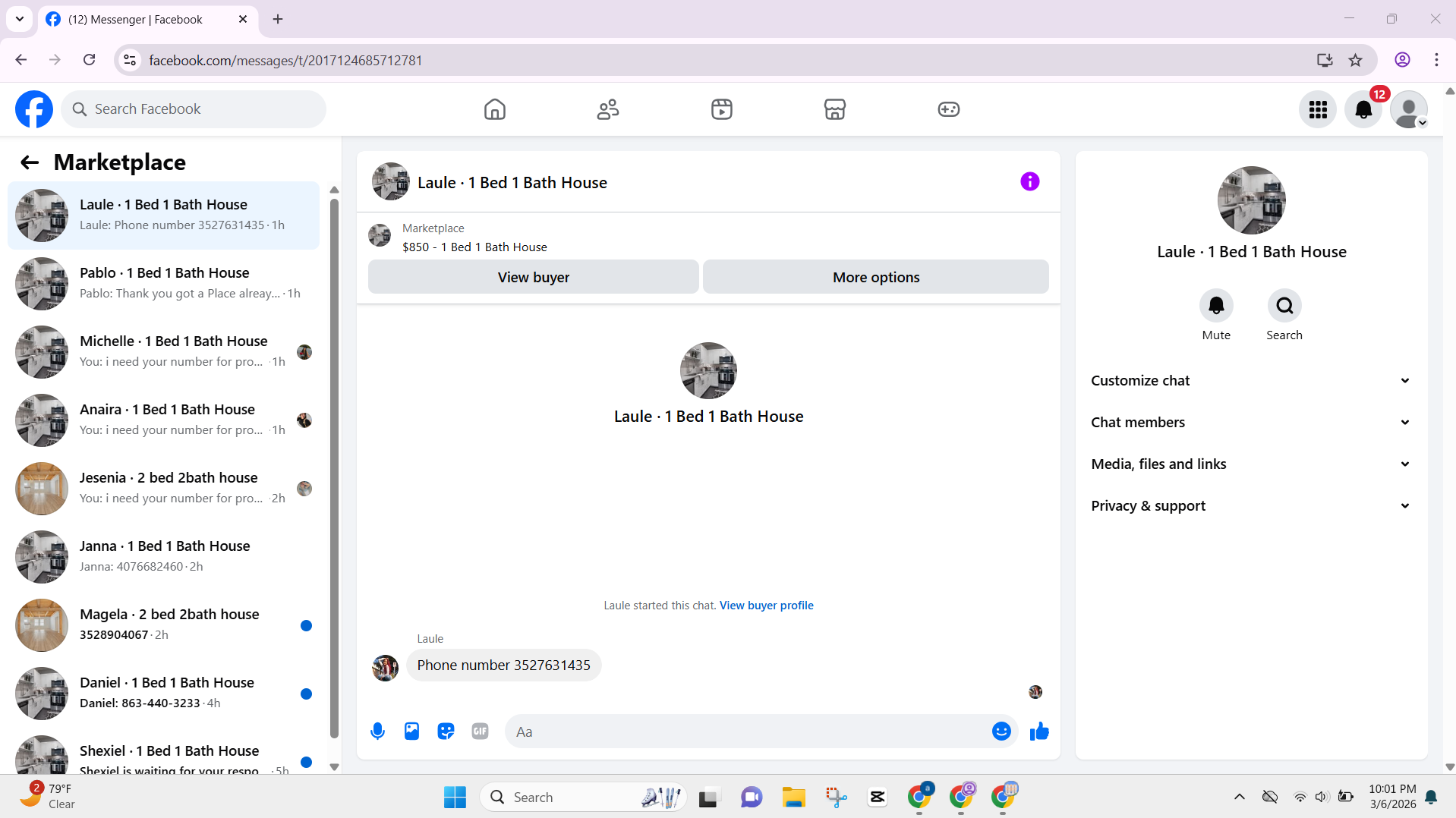View site information icon in address bar
The height and width of the screenshot is (818, 1456).
pos(130,60)
